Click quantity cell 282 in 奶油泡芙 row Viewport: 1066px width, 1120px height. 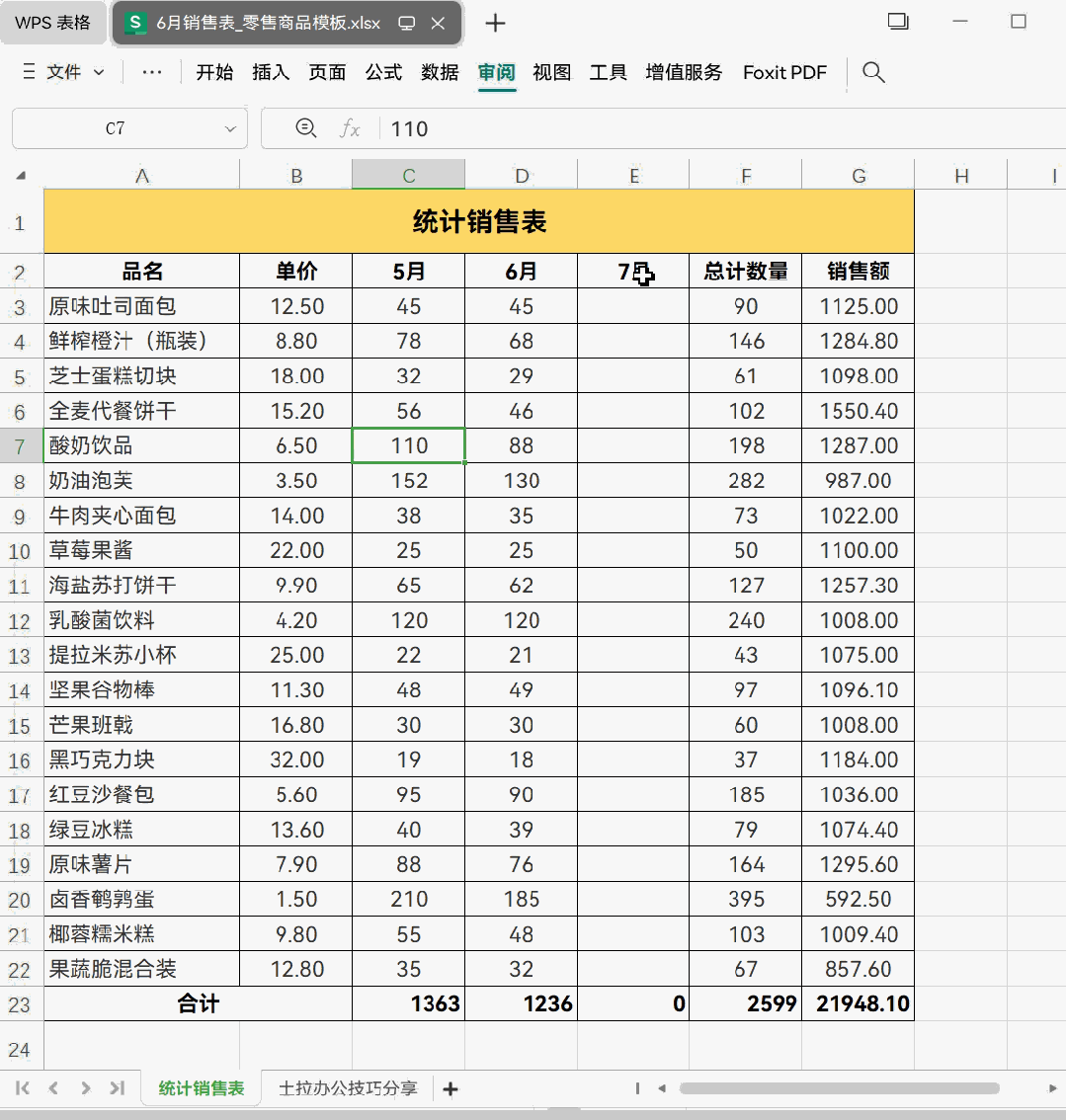(745, 481)
